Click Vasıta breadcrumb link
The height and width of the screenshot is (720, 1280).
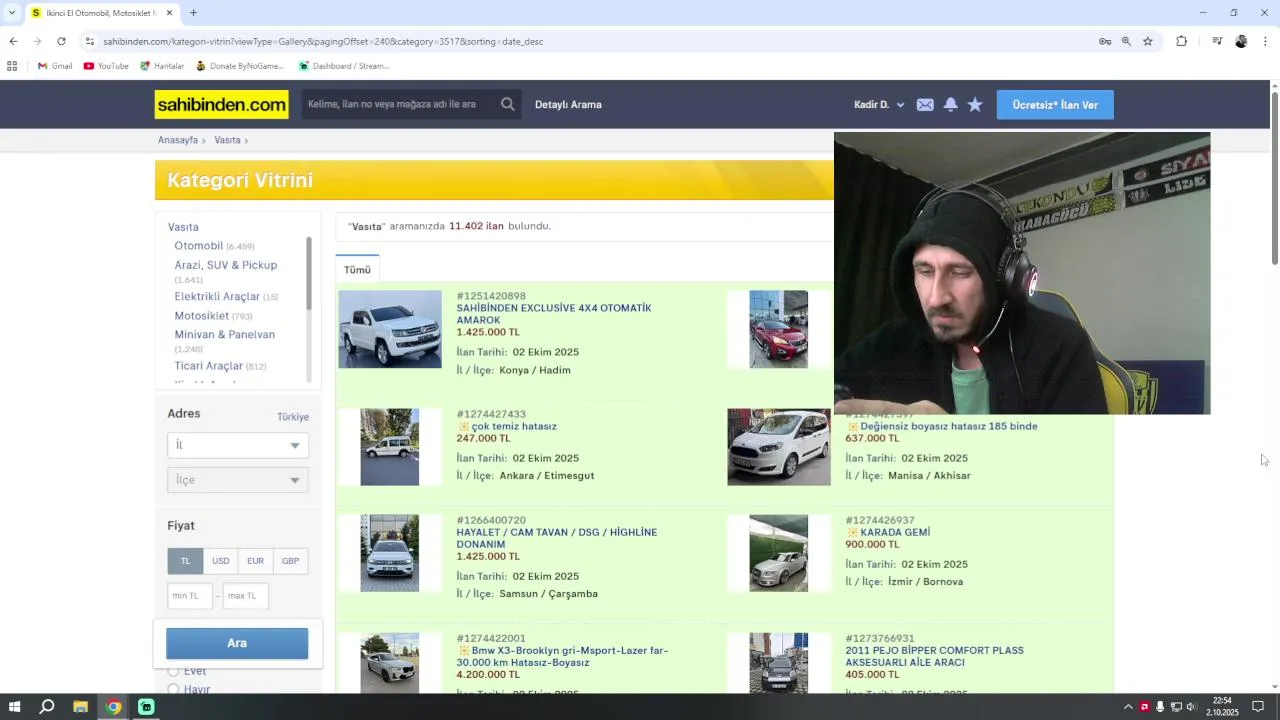227,140
